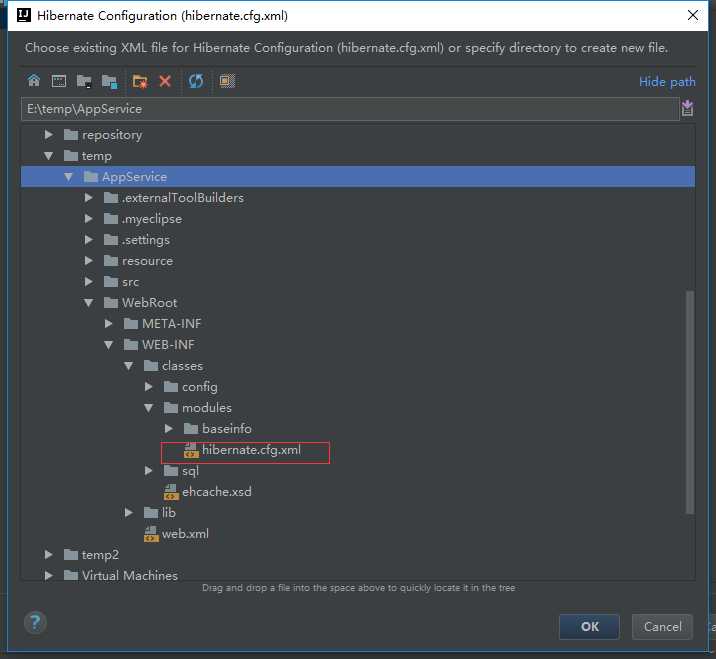Expand the Virtual Machines folder

(x=48, y=575)
